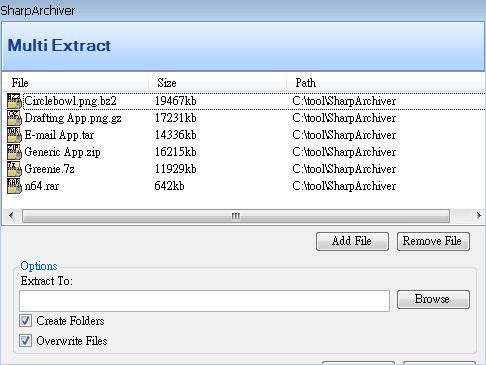Image resolution: width=486 pixels, height=365 pixels.
Task: Click the Remove File button
Action: click(x=433, y=241)
